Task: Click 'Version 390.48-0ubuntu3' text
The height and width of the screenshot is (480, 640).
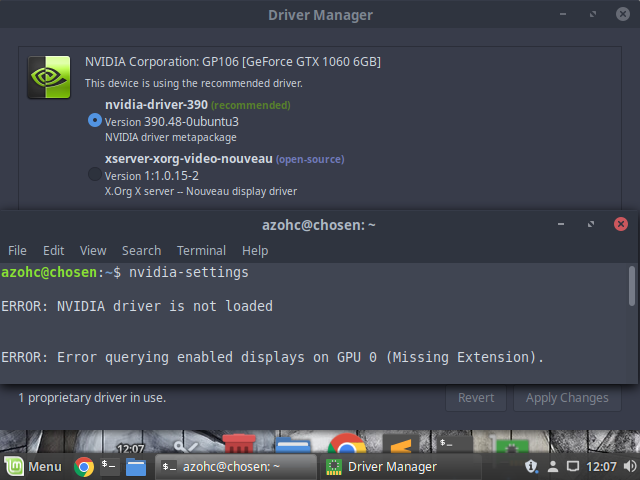Action: [x=172, y=122]
